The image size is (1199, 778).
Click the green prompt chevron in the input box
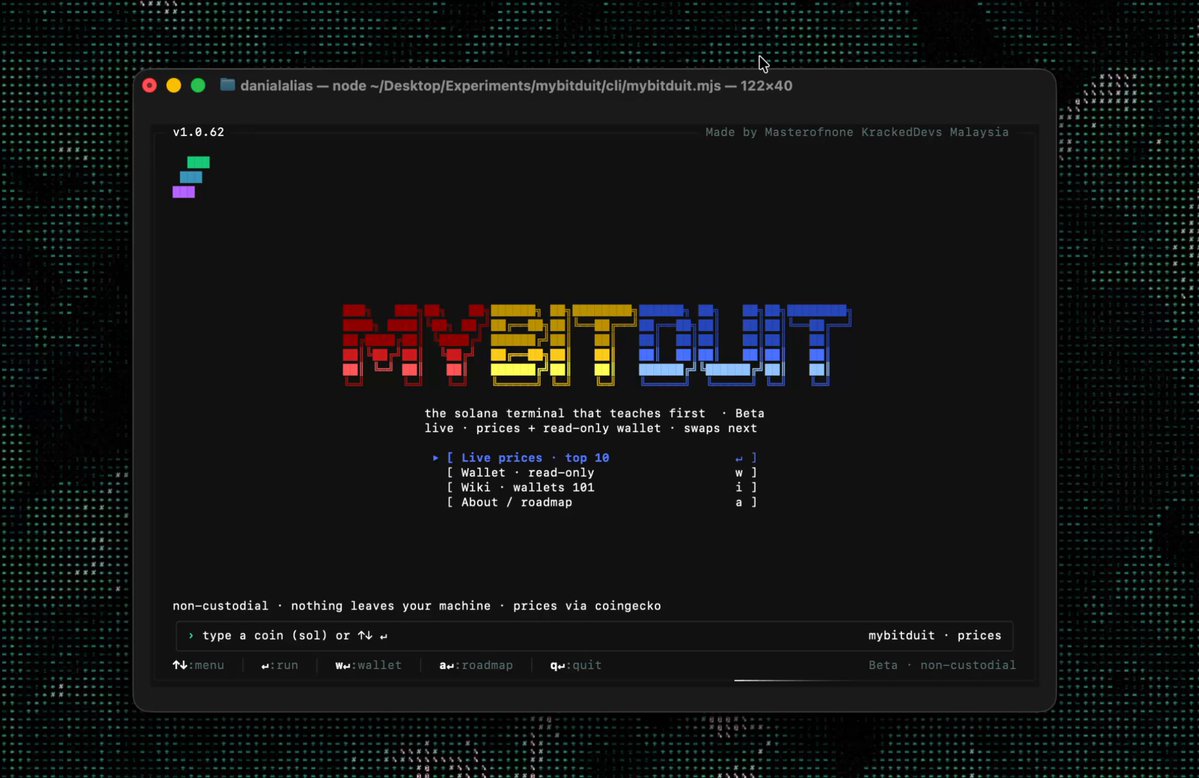[191, 636]
